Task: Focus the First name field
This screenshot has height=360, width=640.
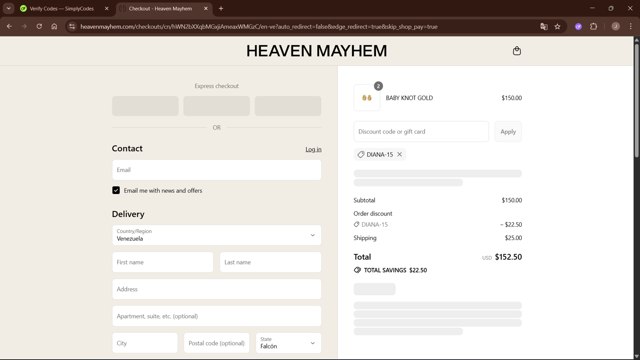Action: tap(162, 262)
